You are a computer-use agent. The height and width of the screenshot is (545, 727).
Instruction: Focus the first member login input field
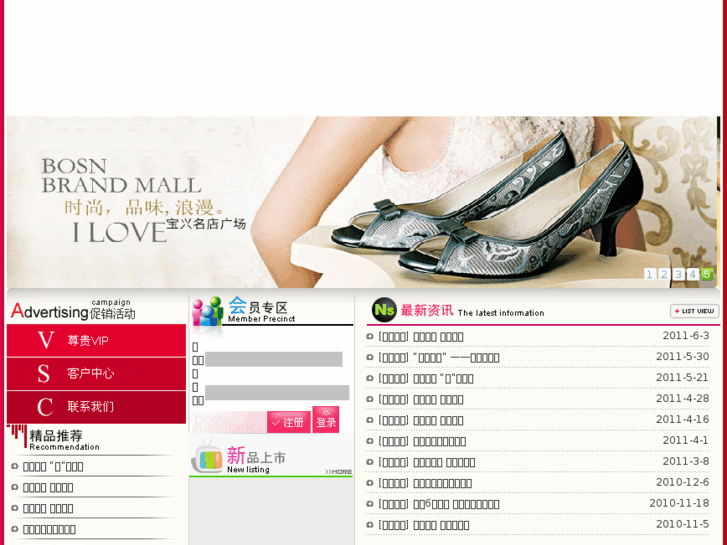[x=274, y=359]
